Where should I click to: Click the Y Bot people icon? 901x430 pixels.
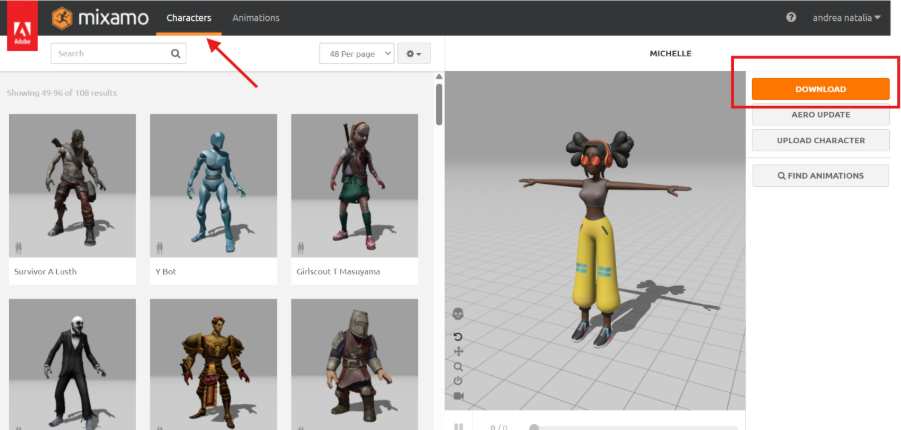(x=160, y=248)
